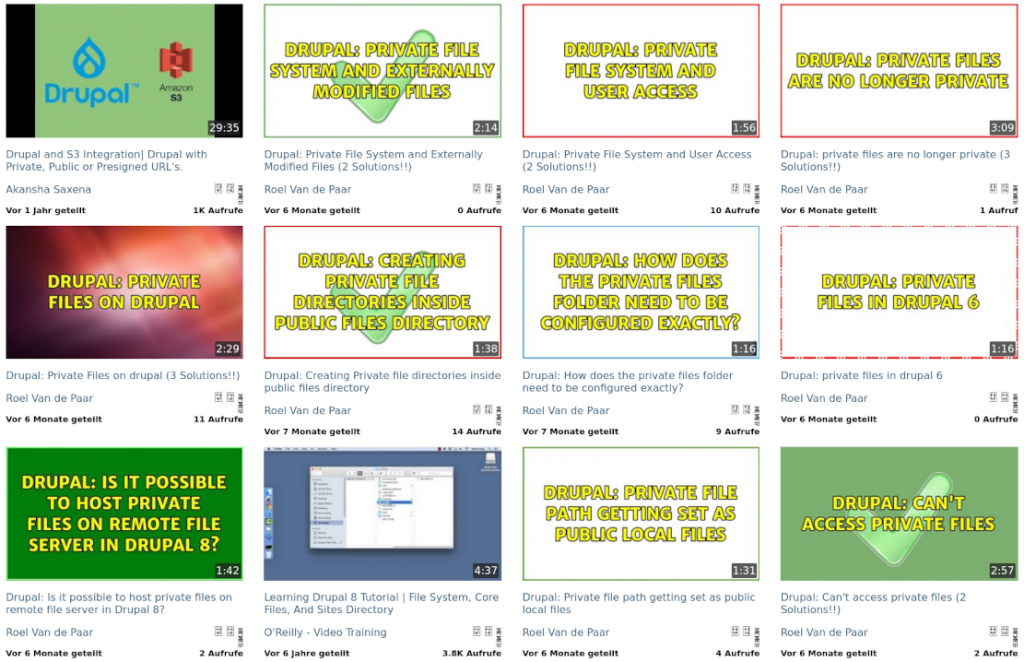The height and width of the screenshot is (662, 1024).
Task: Open O'Reilly - Video Training channel
Action: (325, 632)
